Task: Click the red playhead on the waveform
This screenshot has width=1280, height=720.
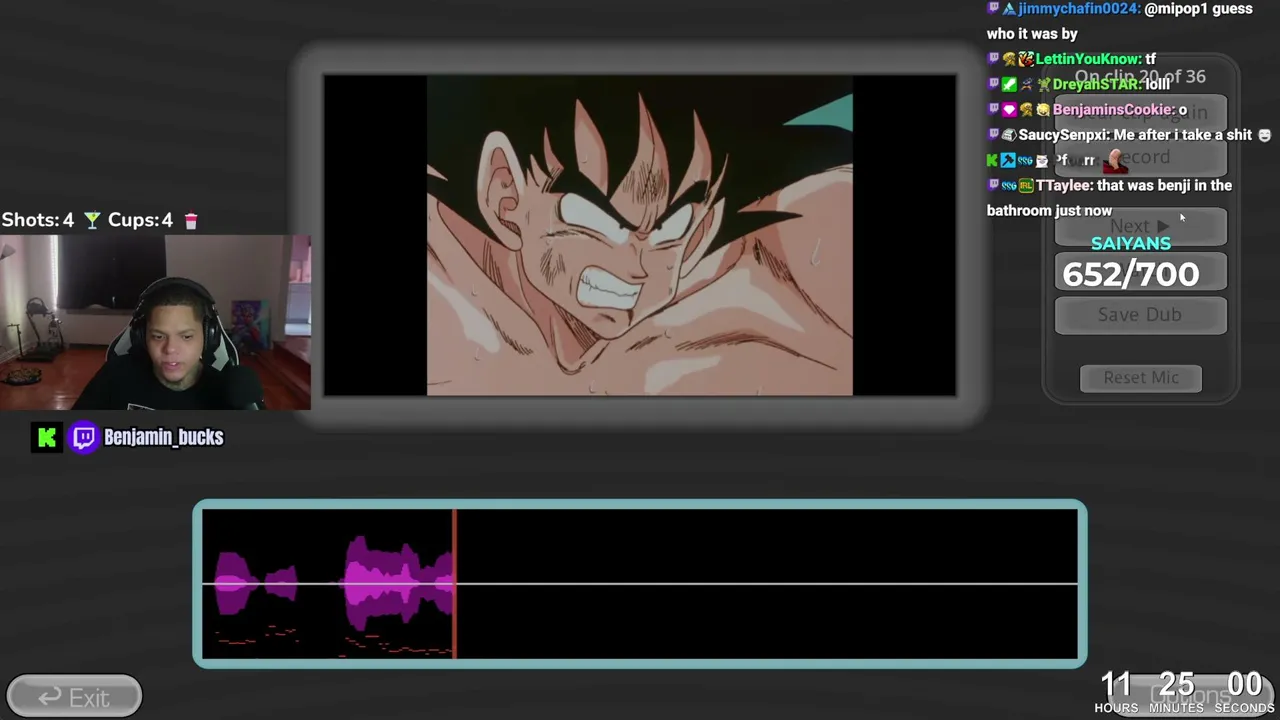Action: click(455, 584)
